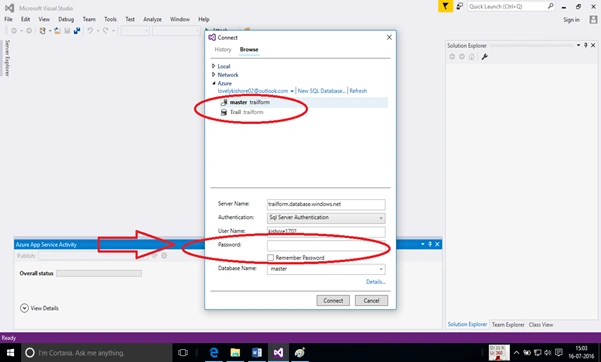Click the Quick Launch magnifier icon
Screen dimensions: 601x362
click(x=550, y=6)
